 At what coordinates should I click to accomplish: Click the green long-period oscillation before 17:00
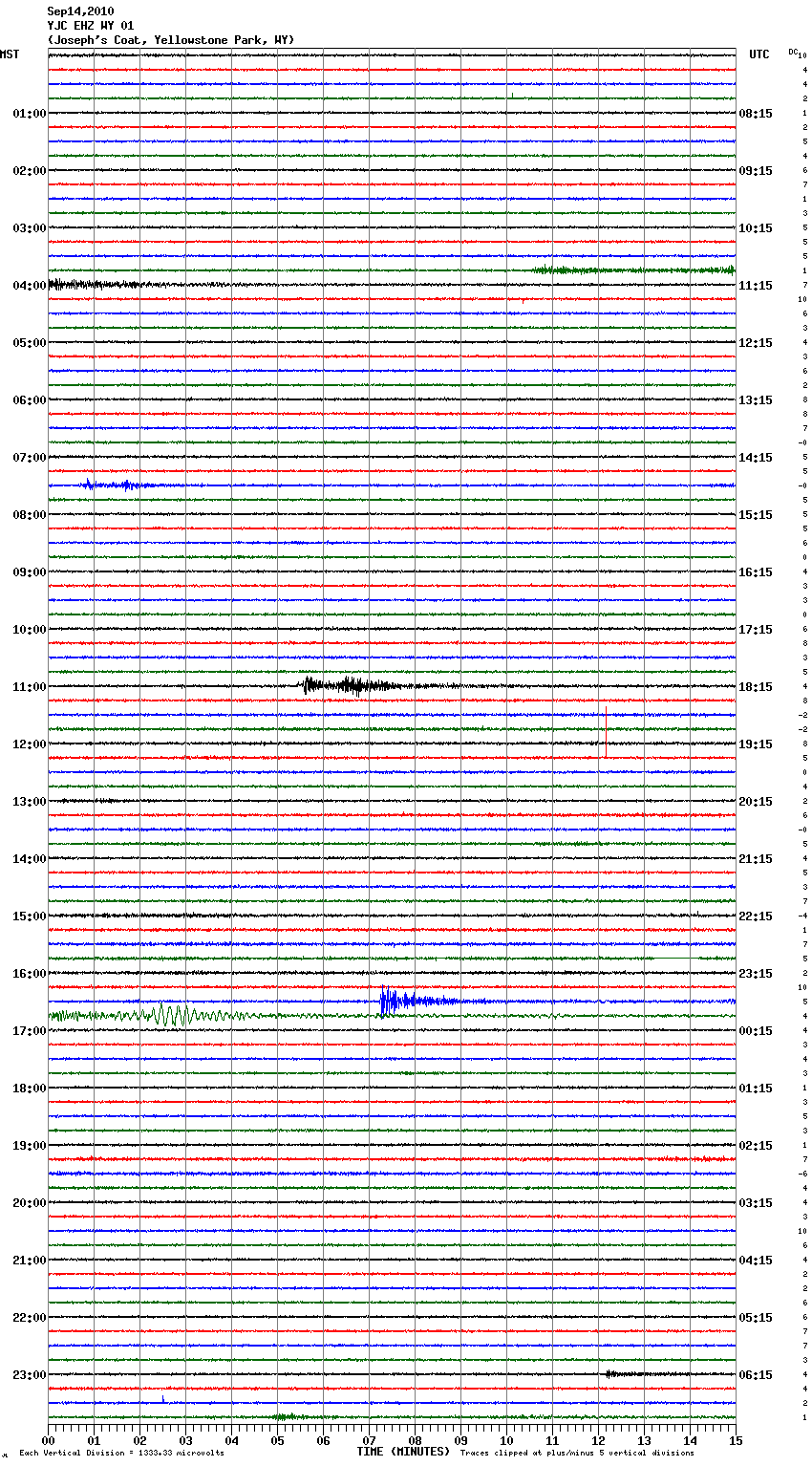click(177, 1015)
